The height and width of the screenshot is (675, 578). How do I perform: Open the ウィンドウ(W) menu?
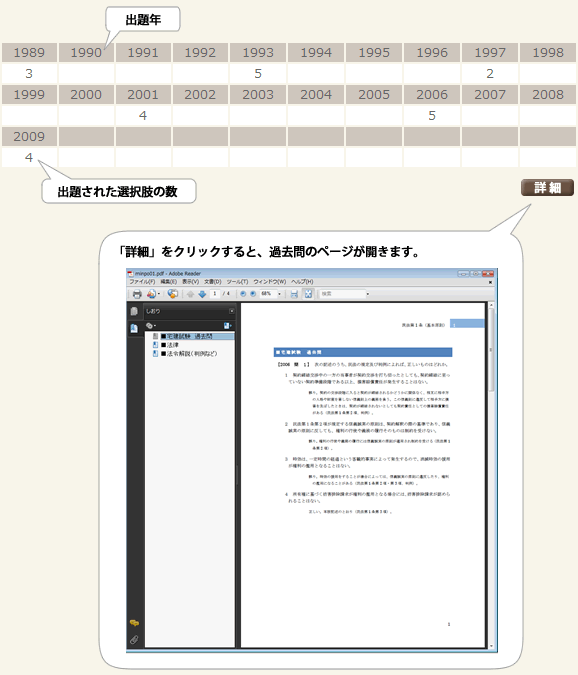click(x=270, y=282)
